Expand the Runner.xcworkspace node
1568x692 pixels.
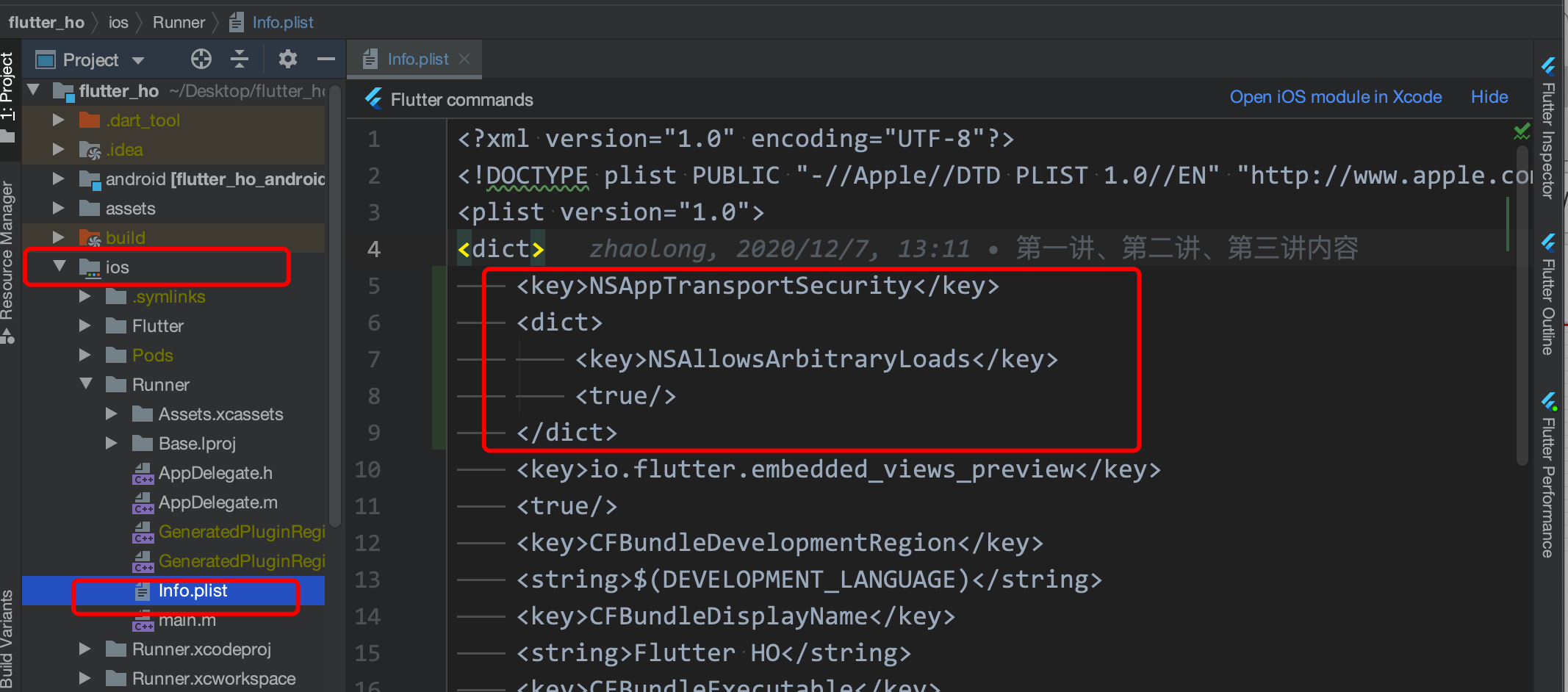click(85, 678)
